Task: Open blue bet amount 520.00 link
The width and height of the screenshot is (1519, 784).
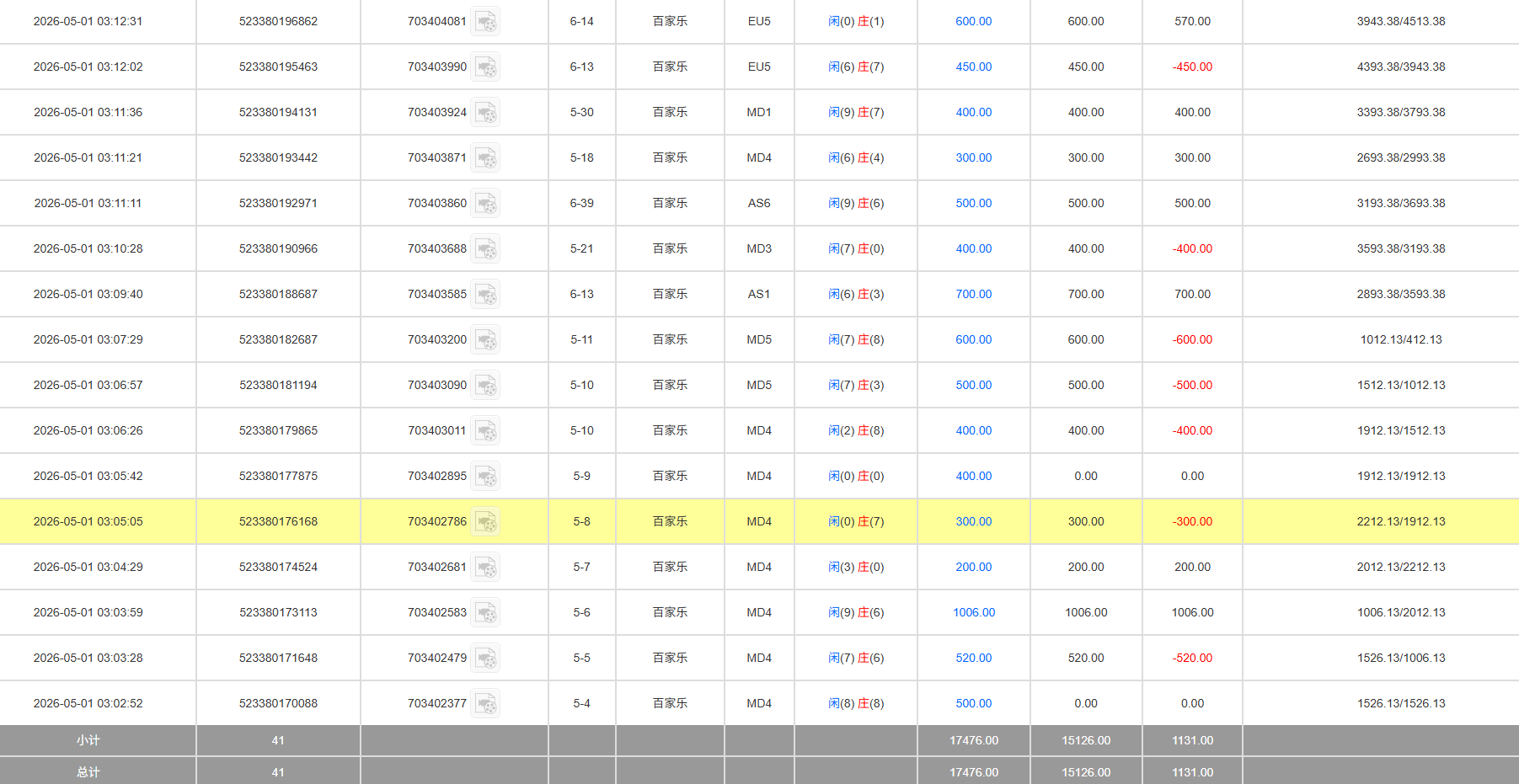Action: point(973,658)
